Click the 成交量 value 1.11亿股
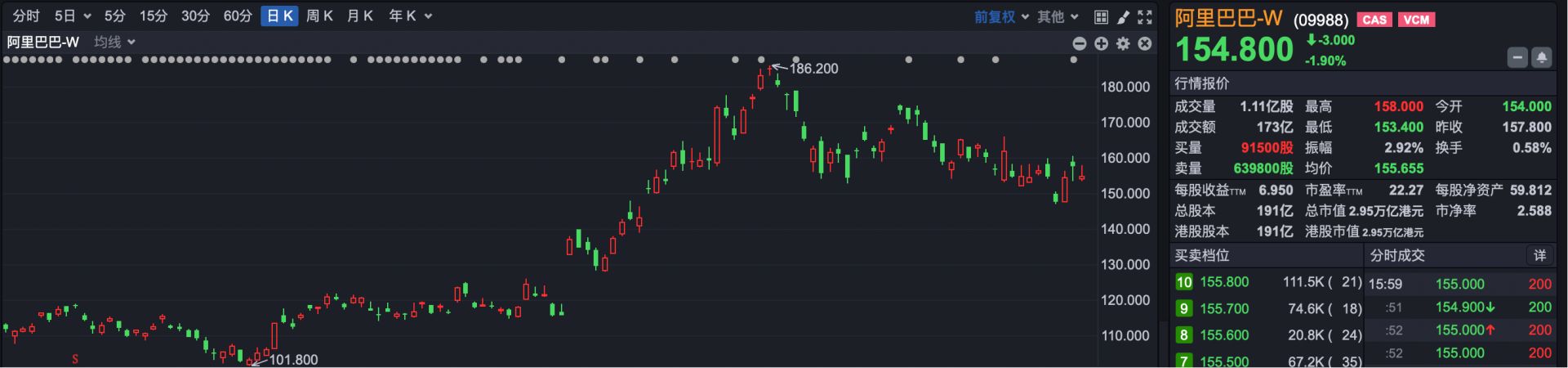The width and height of the screenshot is (1568, 368). [x=1266, y=106]
